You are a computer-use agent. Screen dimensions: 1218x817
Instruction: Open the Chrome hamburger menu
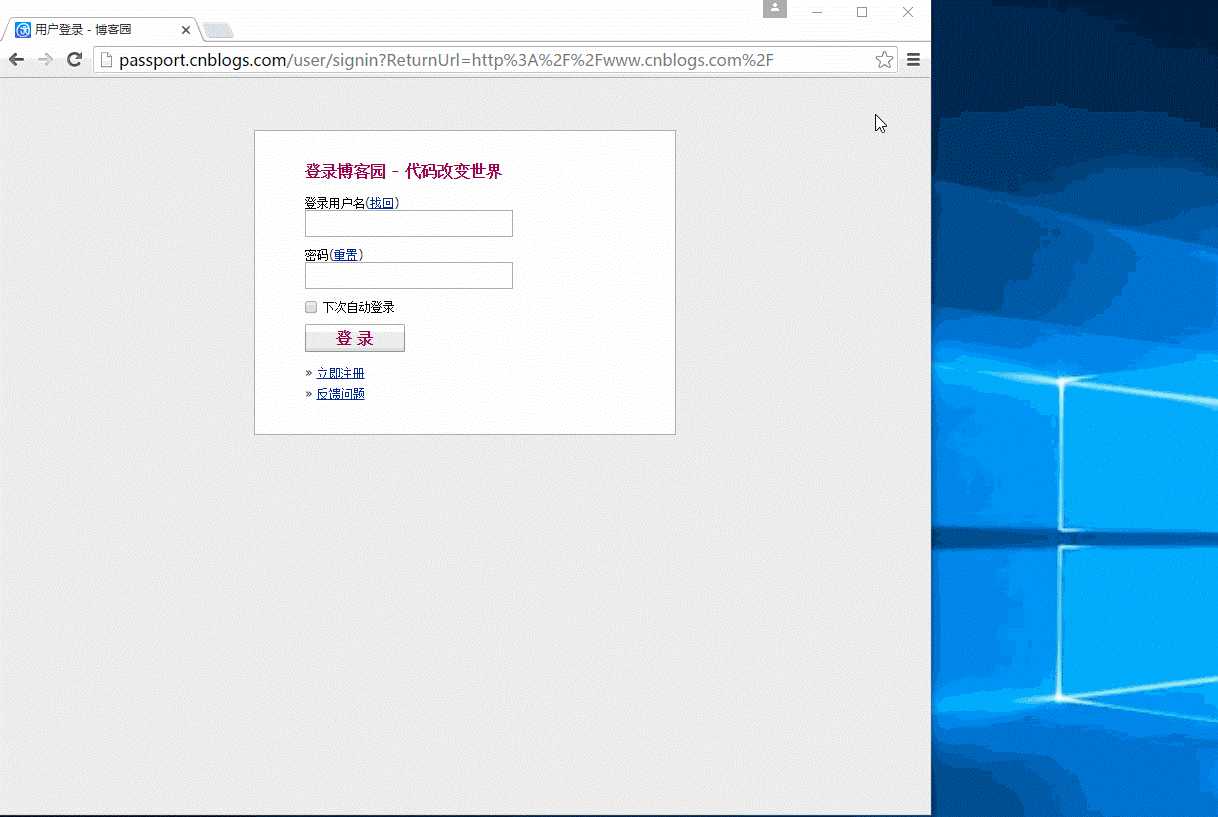[913, 60]
